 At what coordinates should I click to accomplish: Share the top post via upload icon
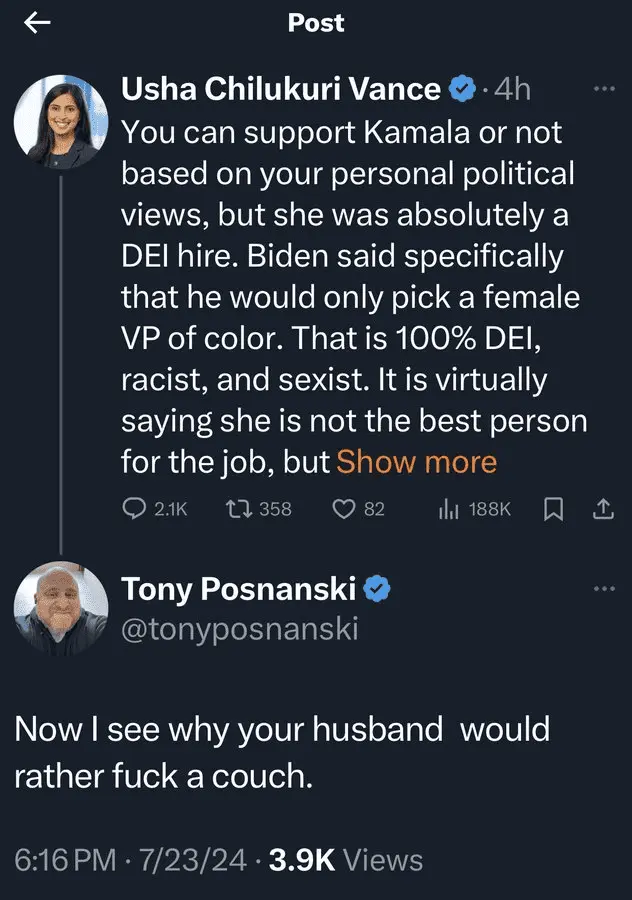click(x=602, y=509)
